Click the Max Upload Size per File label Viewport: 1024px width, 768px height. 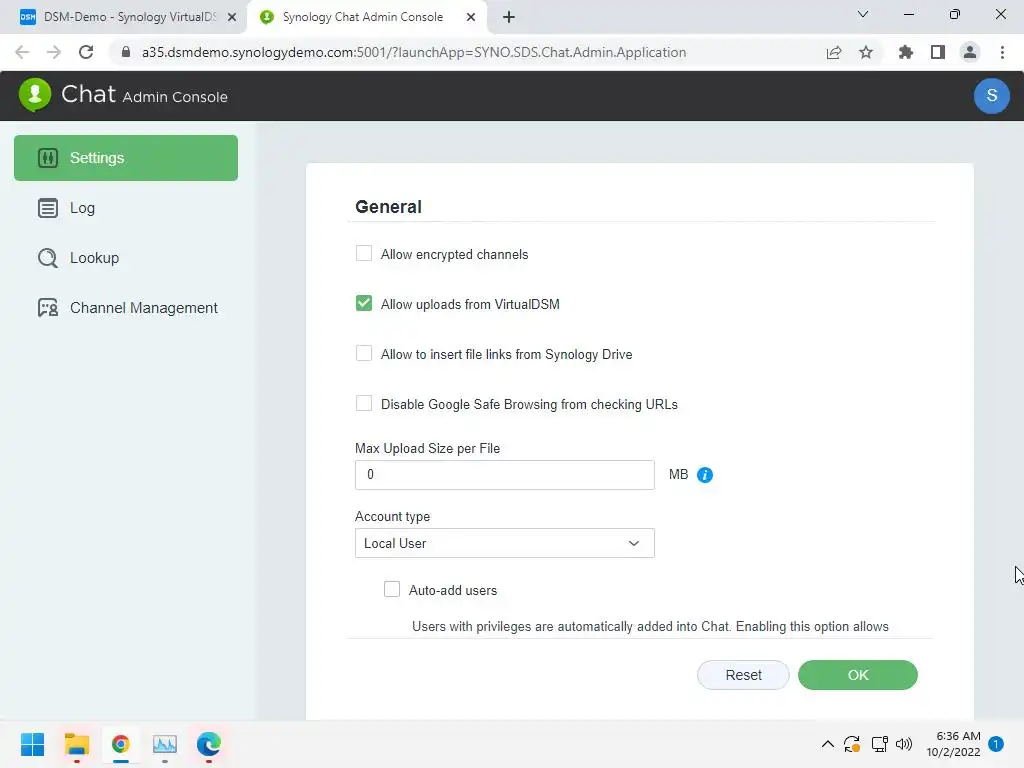[x=428, y=449]
